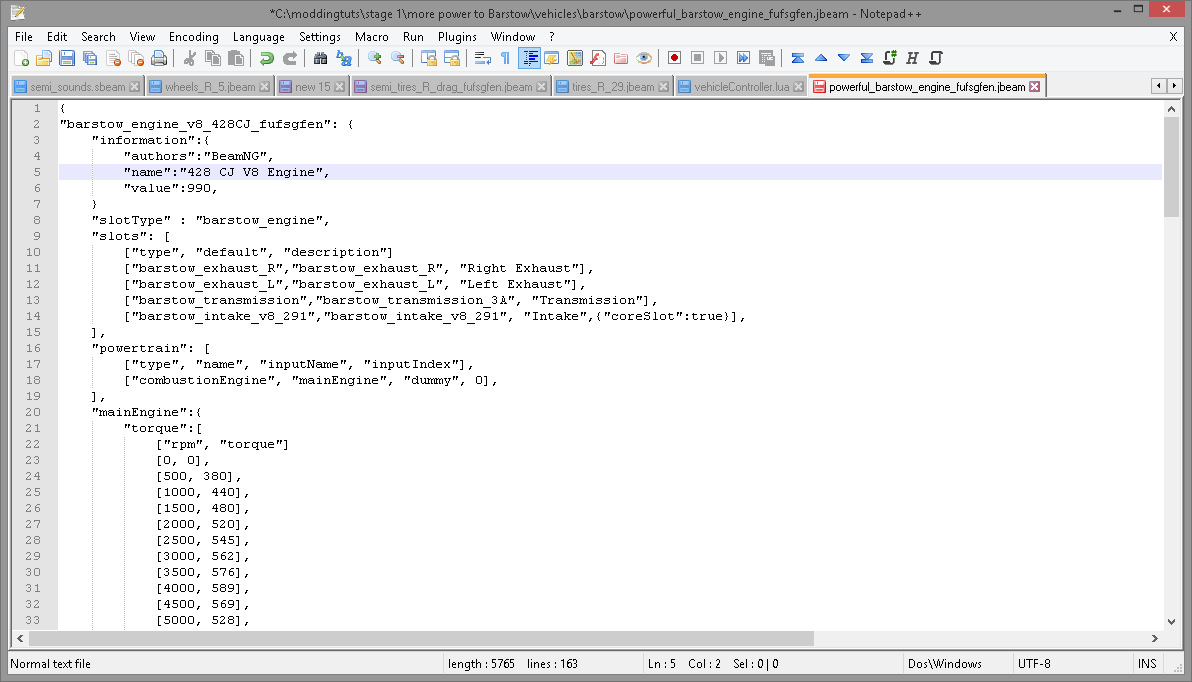Click the horizontal scrollbar right arrow
This screenshot has height=682, width=1192.
click(x=1155, y=639)
